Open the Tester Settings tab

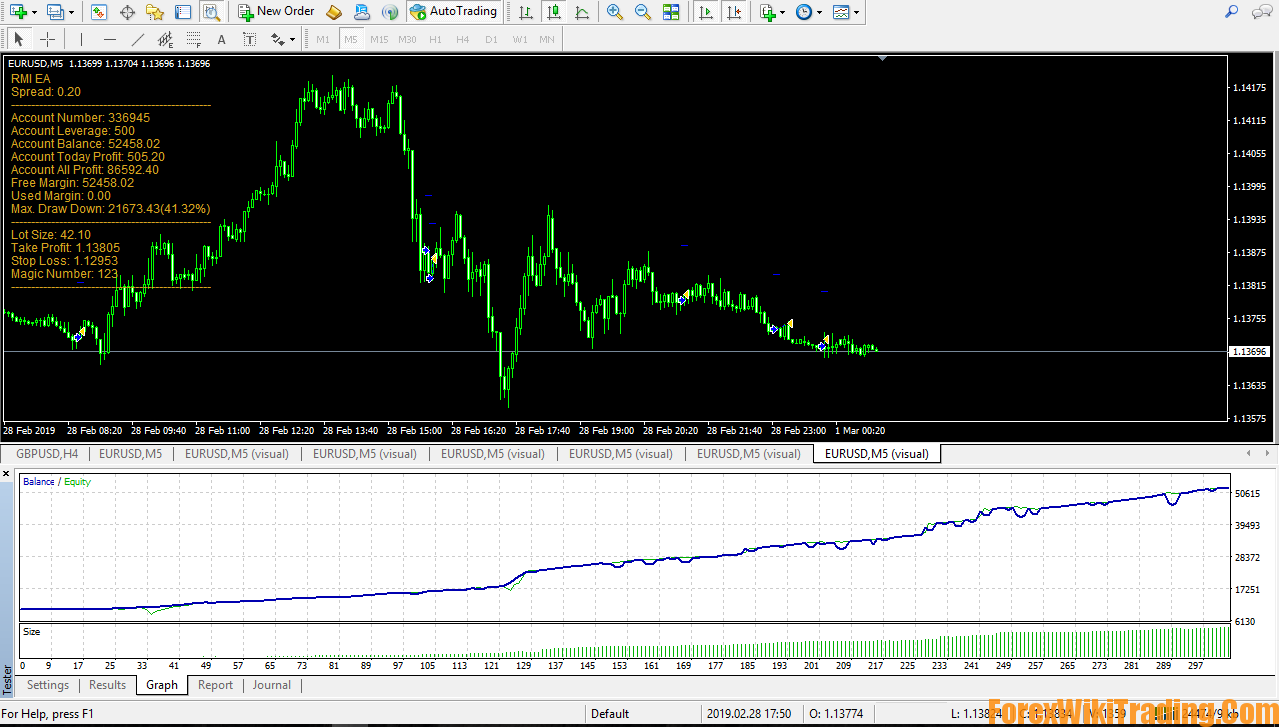48,685
